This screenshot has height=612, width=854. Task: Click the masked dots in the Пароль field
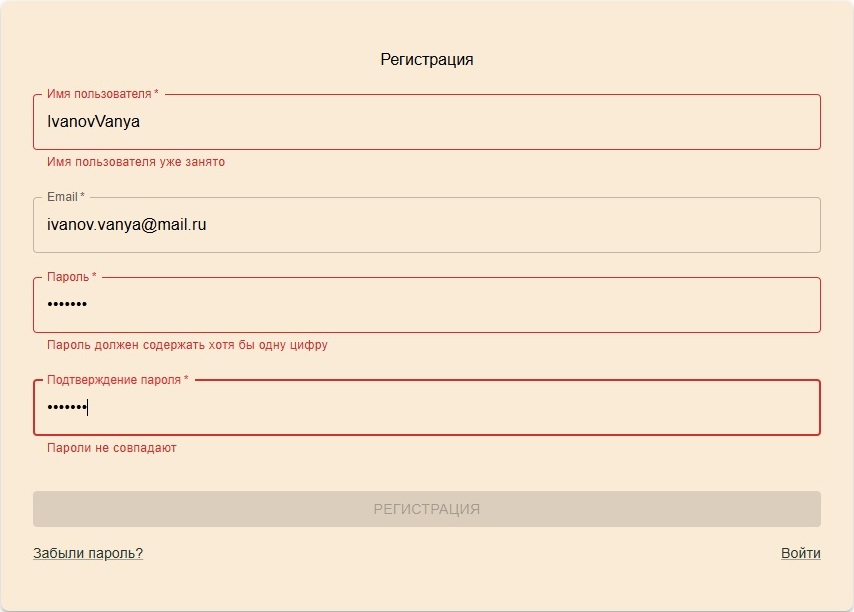pos(67,305)
